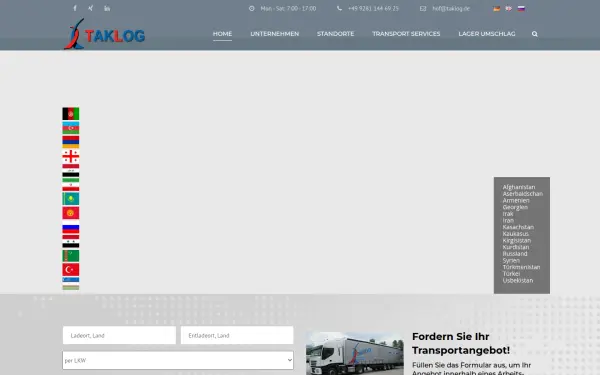Select the Kazakhstan flag
The width and height of the screenshot is (600, 375).
(71, 199)
